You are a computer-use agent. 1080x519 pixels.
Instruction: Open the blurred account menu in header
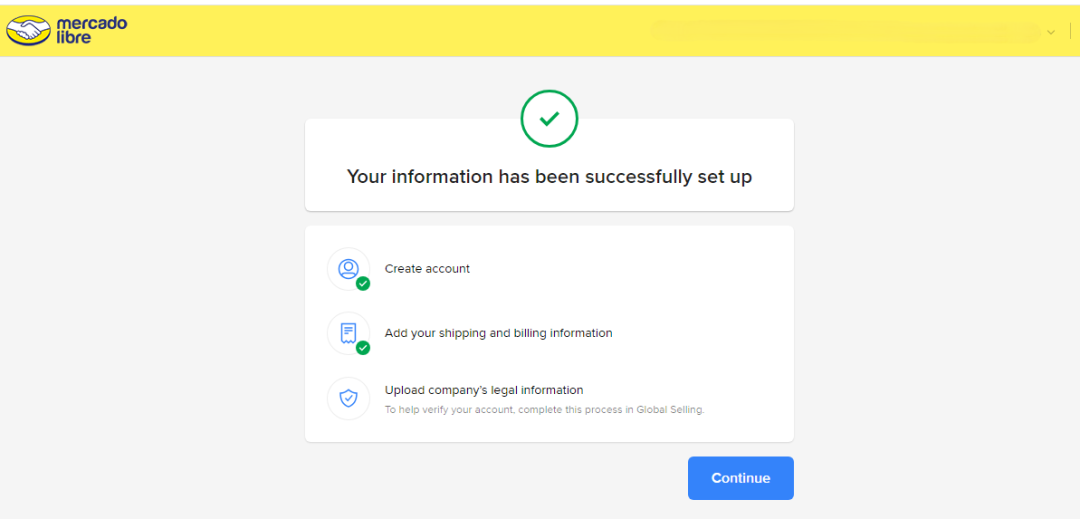pos(845,31)
